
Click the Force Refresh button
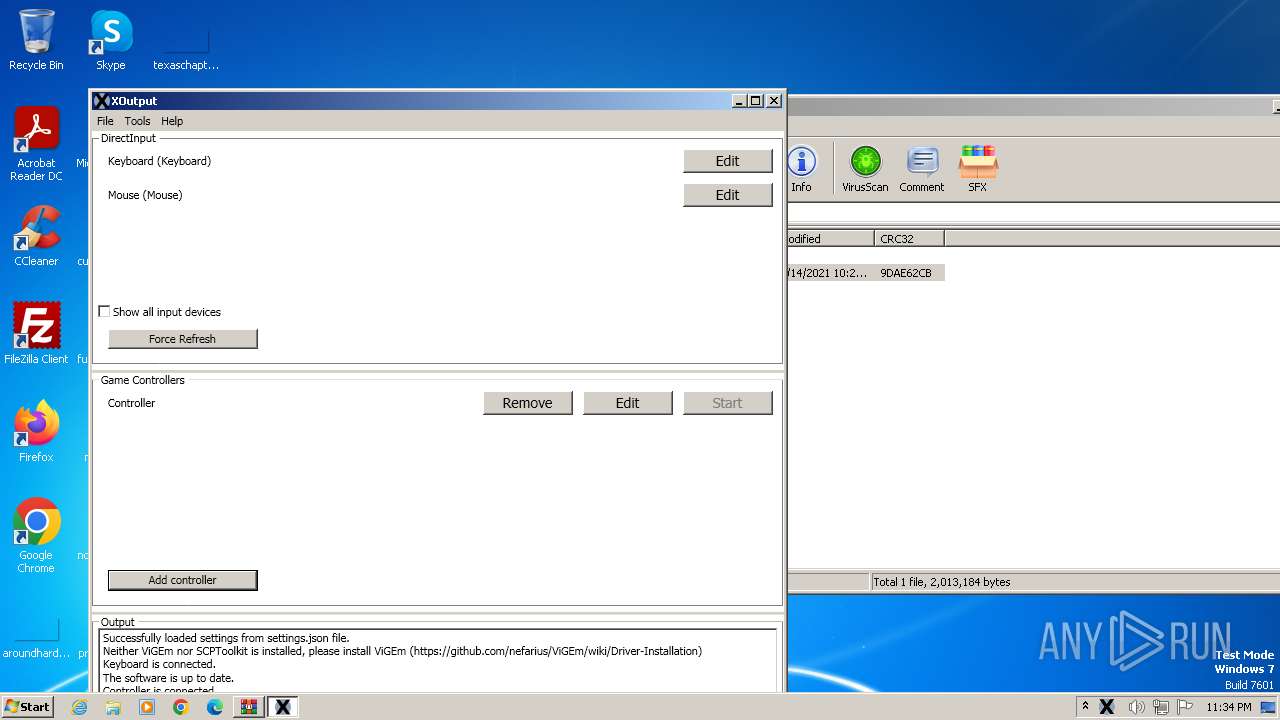(x=182, y=339)
